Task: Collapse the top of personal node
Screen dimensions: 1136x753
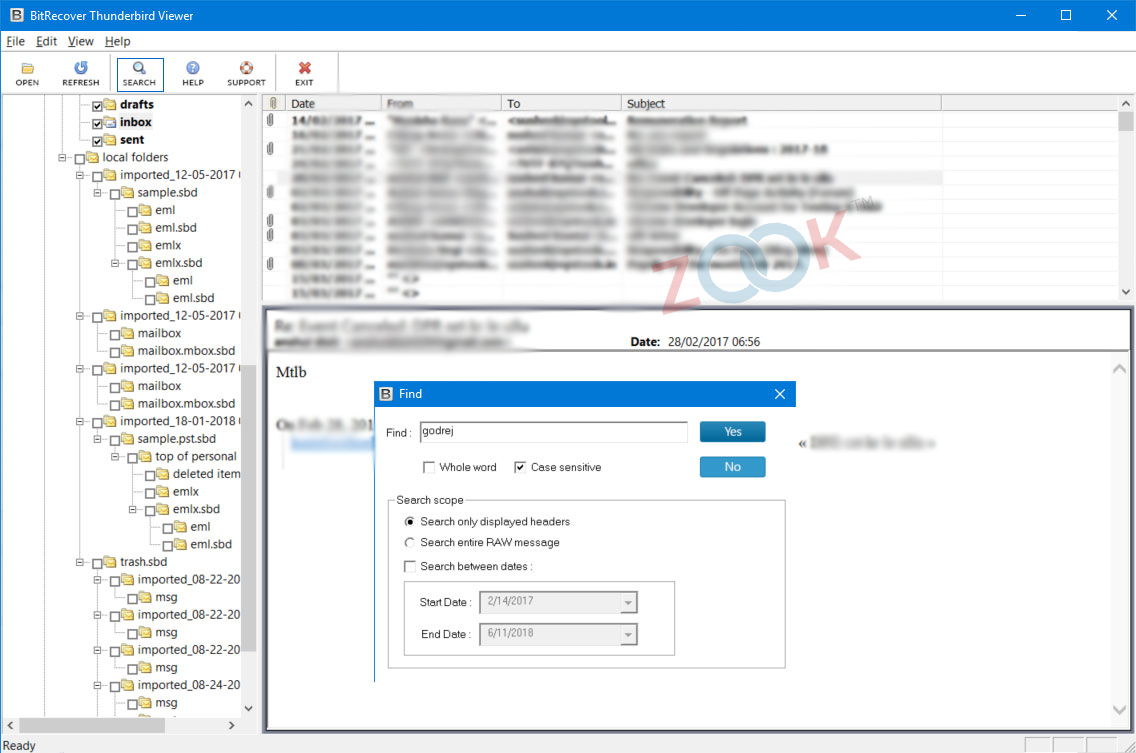Action: coord(114,457)
